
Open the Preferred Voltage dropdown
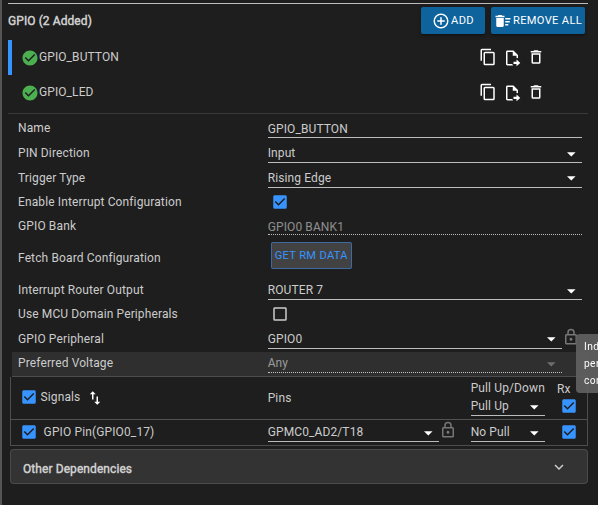[415, 363]
